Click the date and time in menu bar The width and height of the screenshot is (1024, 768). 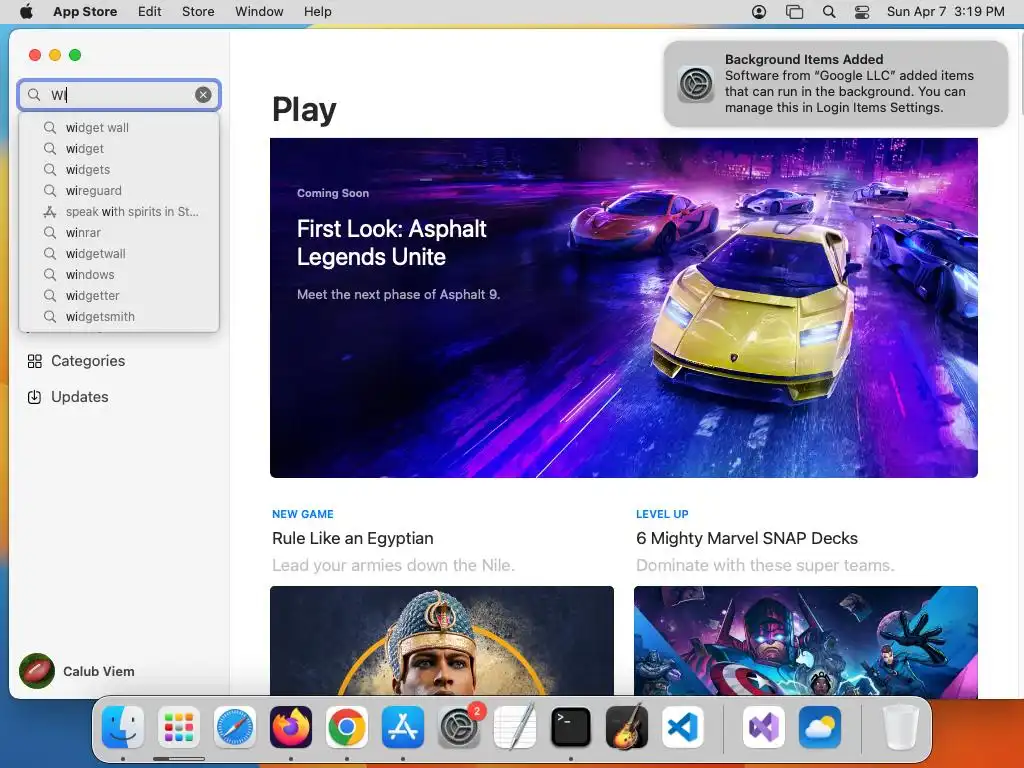tap(946, 12)
